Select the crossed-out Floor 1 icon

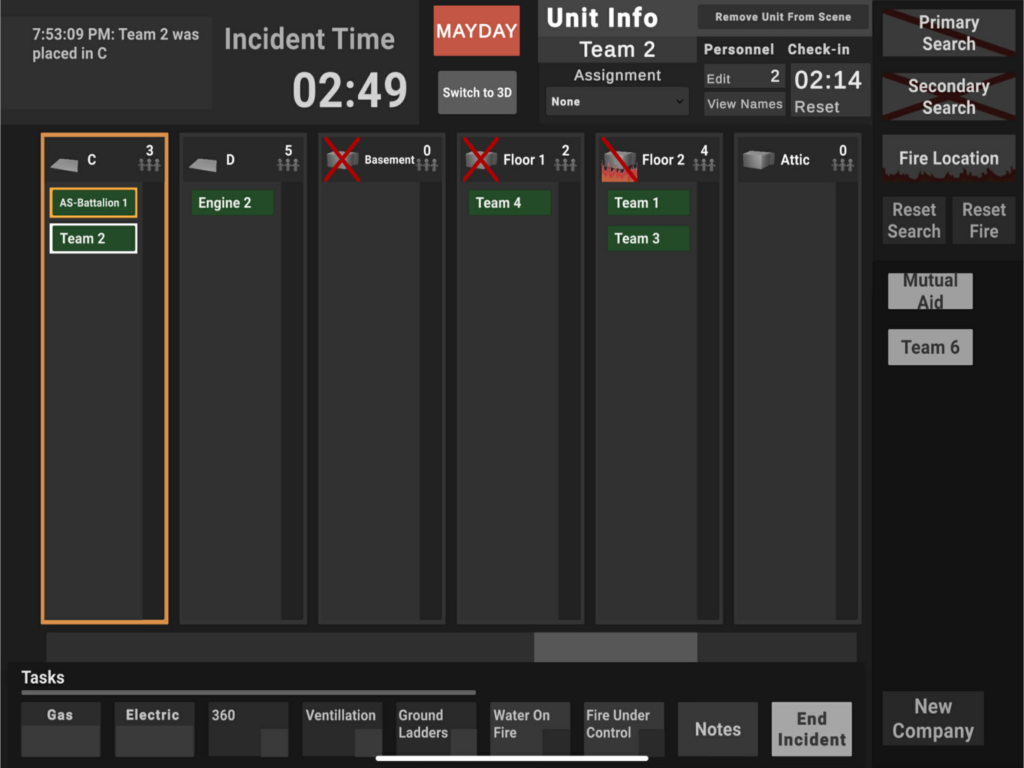pos(481,160)
